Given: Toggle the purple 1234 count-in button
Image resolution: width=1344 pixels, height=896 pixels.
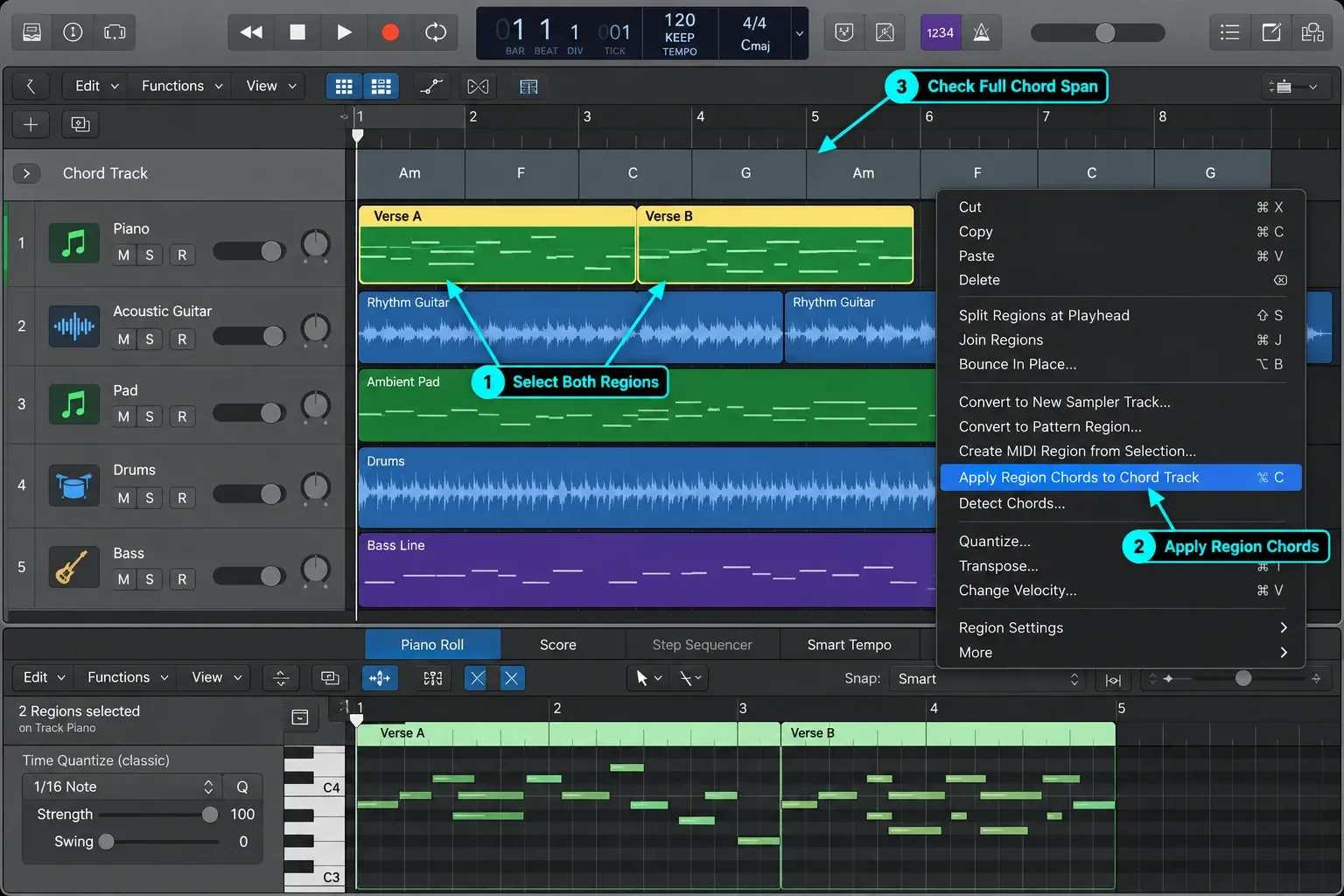Looking at the screenshot, I should click(x=940, y=32).
